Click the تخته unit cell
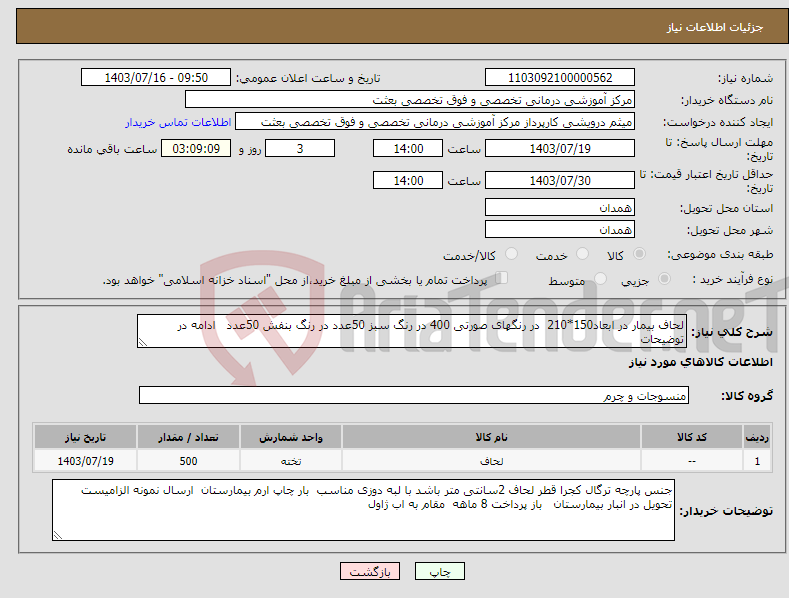 (x=291, y=461)
